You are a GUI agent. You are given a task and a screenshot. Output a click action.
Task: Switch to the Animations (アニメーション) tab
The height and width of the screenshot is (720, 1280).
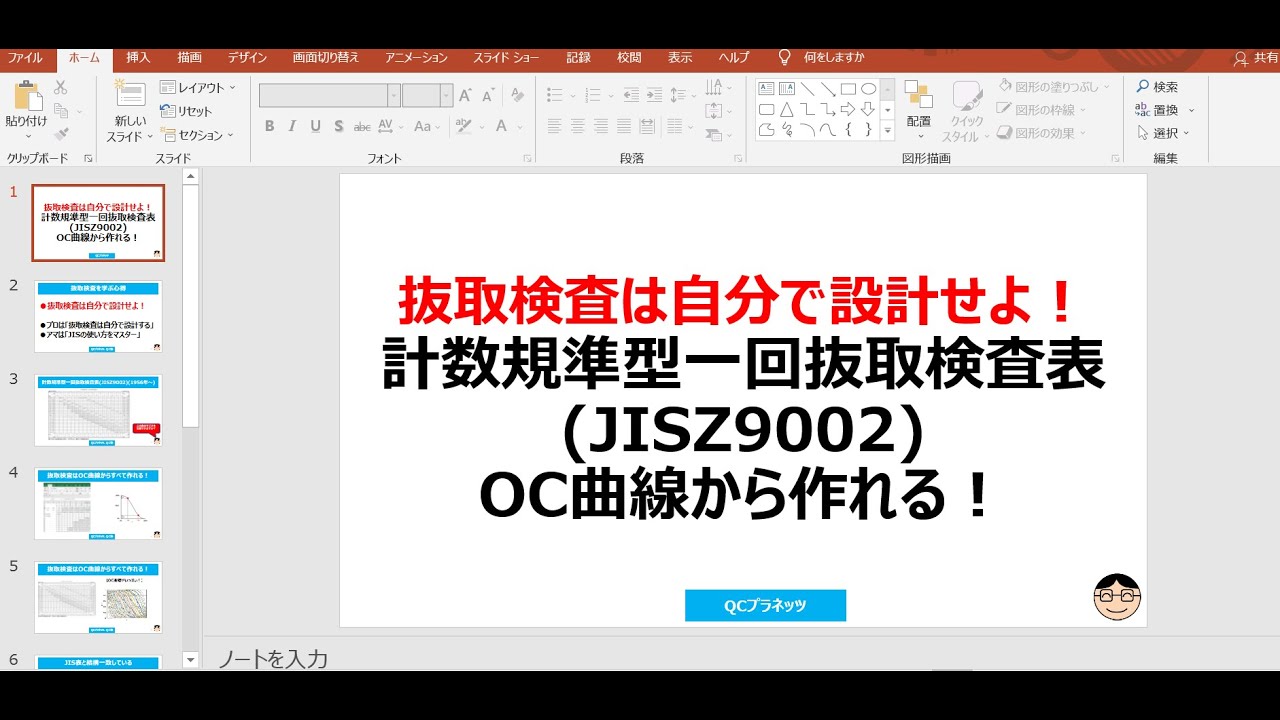click(416, 58)
